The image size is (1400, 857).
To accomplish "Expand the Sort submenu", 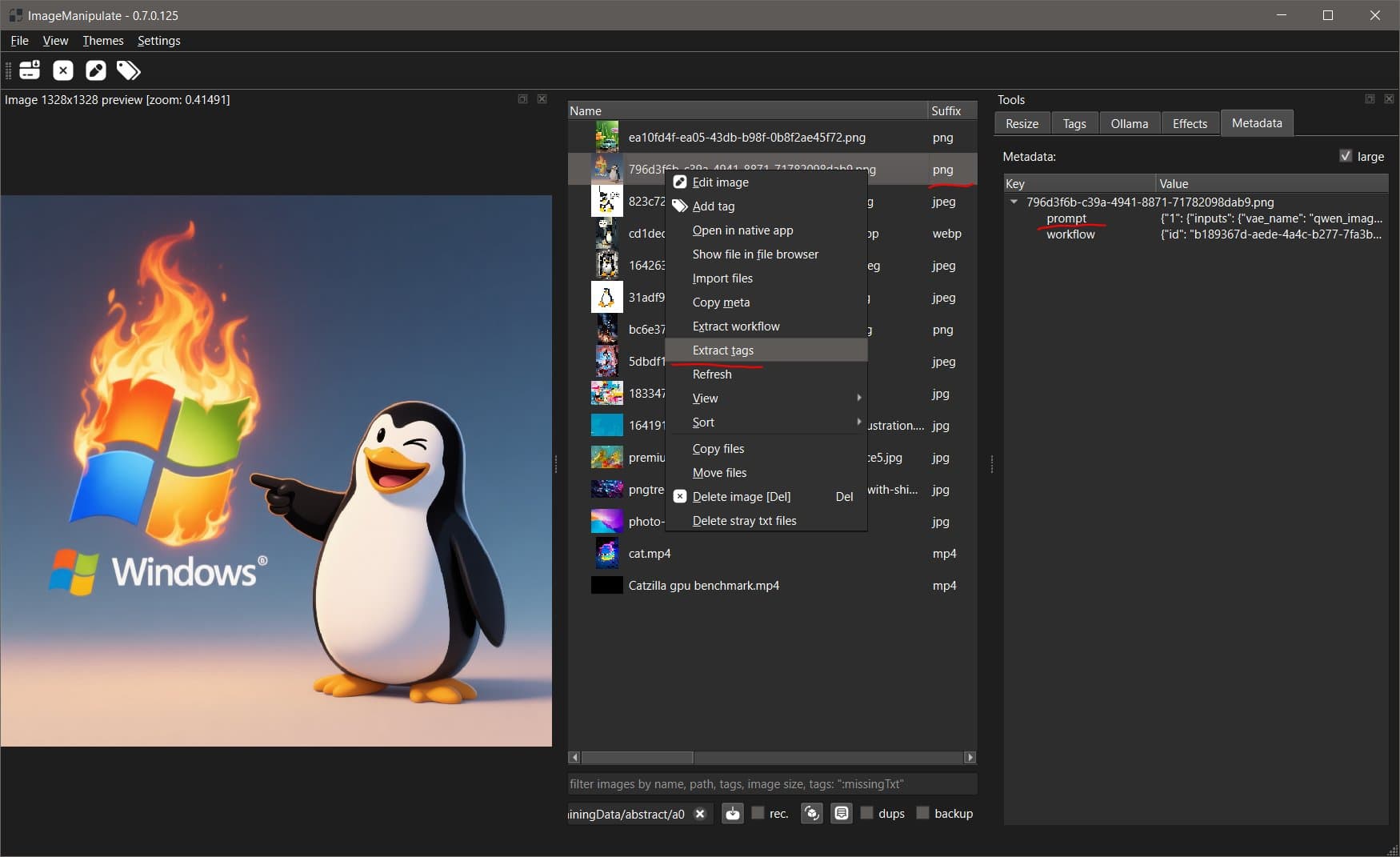I will coord(766,422).
